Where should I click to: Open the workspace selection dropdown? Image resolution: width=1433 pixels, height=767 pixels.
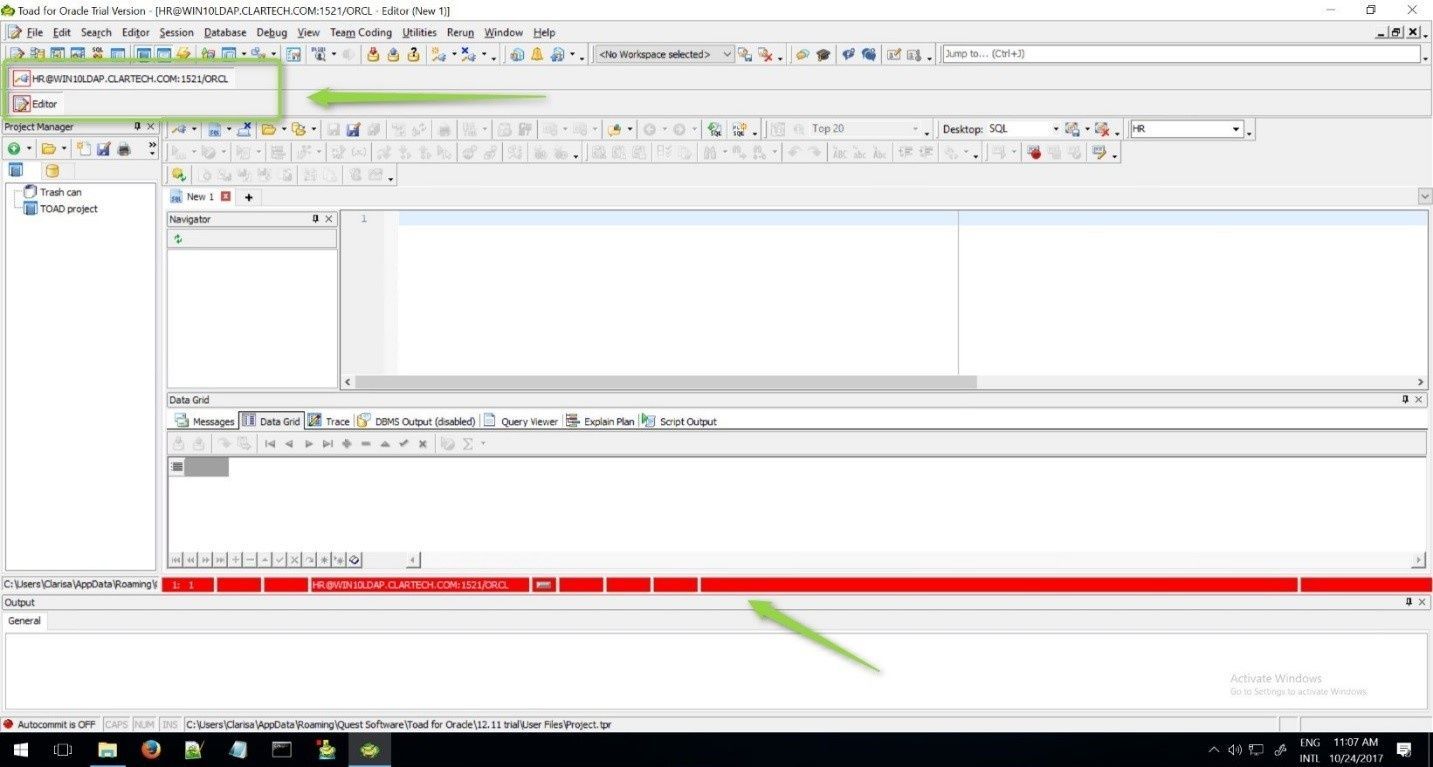pos(726,54)
